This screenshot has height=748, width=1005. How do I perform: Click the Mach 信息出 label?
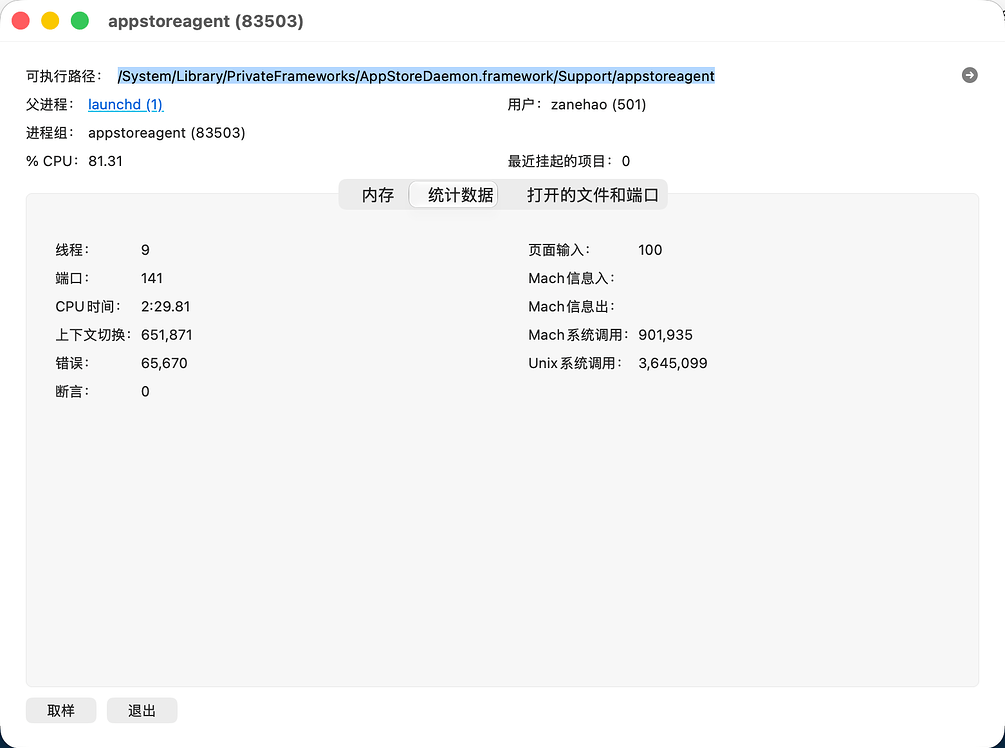tap(571, 306)
